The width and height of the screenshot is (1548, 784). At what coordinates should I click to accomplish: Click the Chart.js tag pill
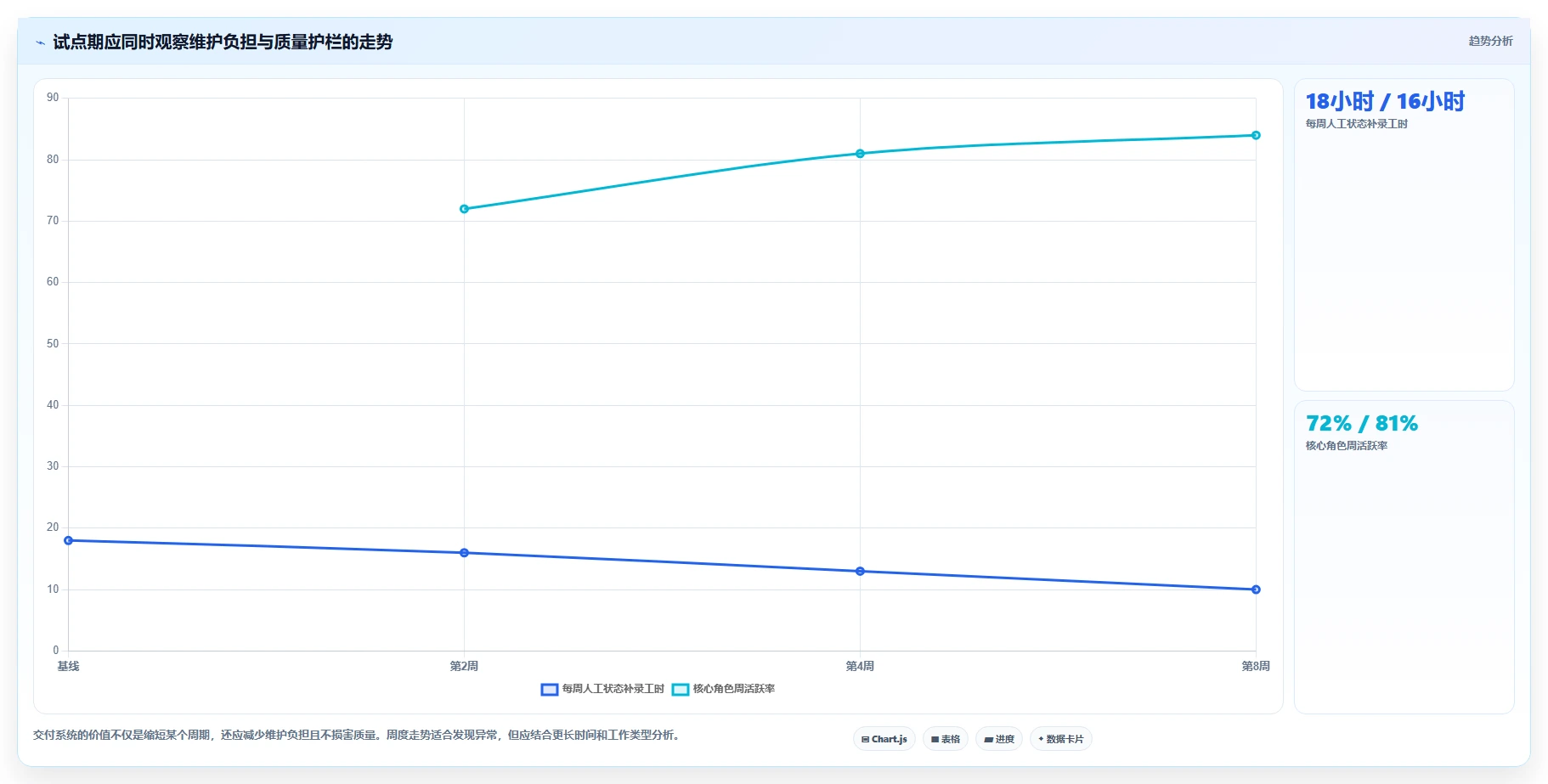pos(884,739)
